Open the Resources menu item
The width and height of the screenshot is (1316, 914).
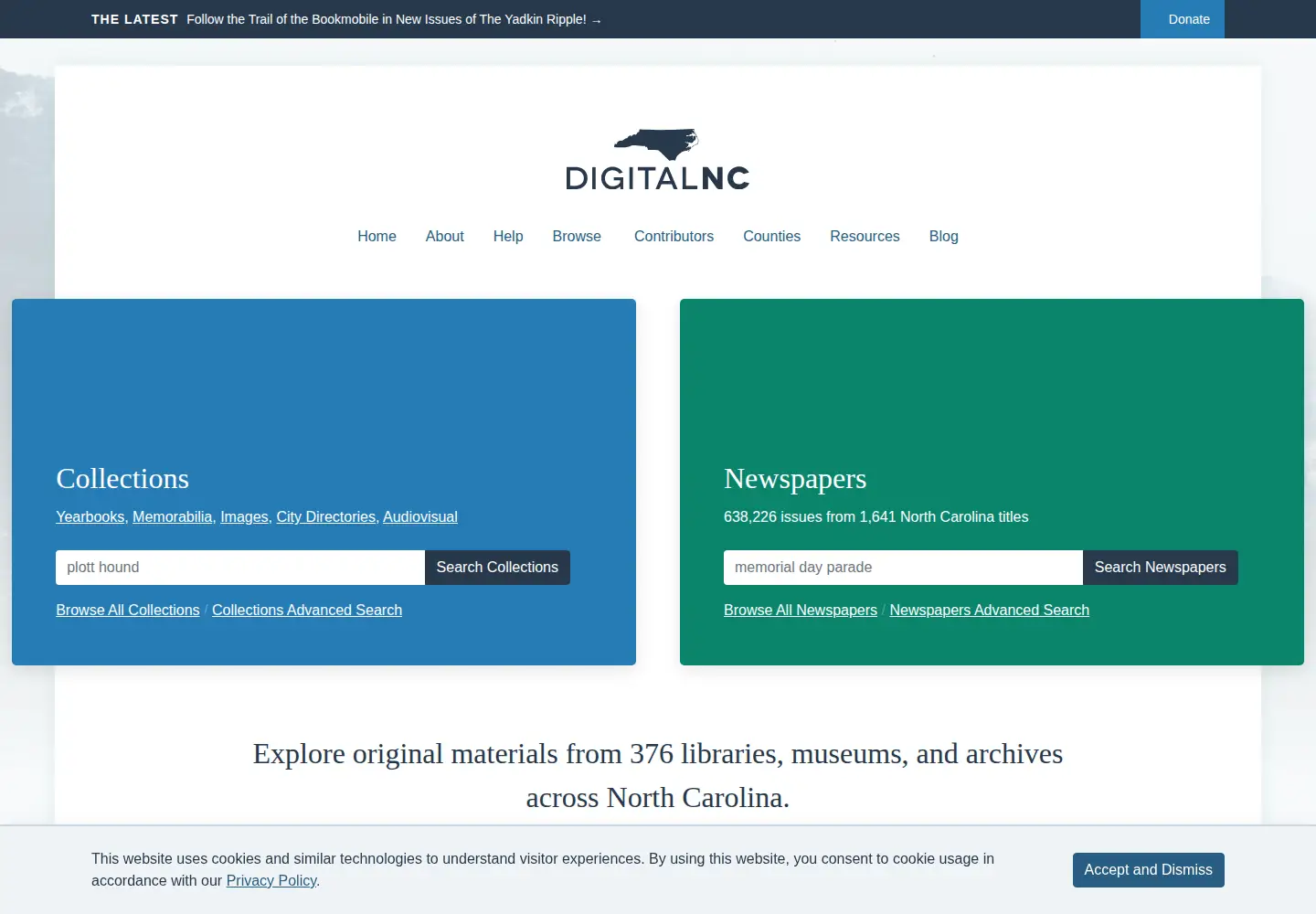coord(865,236)
